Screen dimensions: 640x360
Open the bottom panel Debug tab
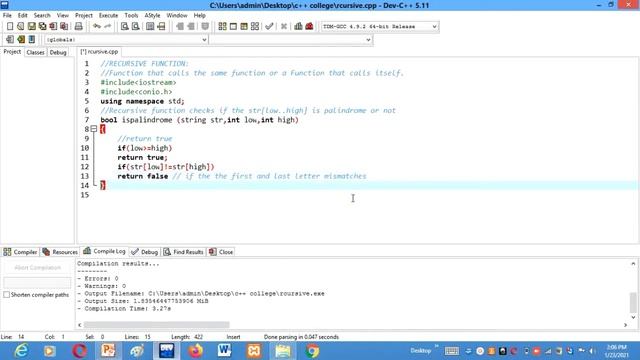click(144, 252)
